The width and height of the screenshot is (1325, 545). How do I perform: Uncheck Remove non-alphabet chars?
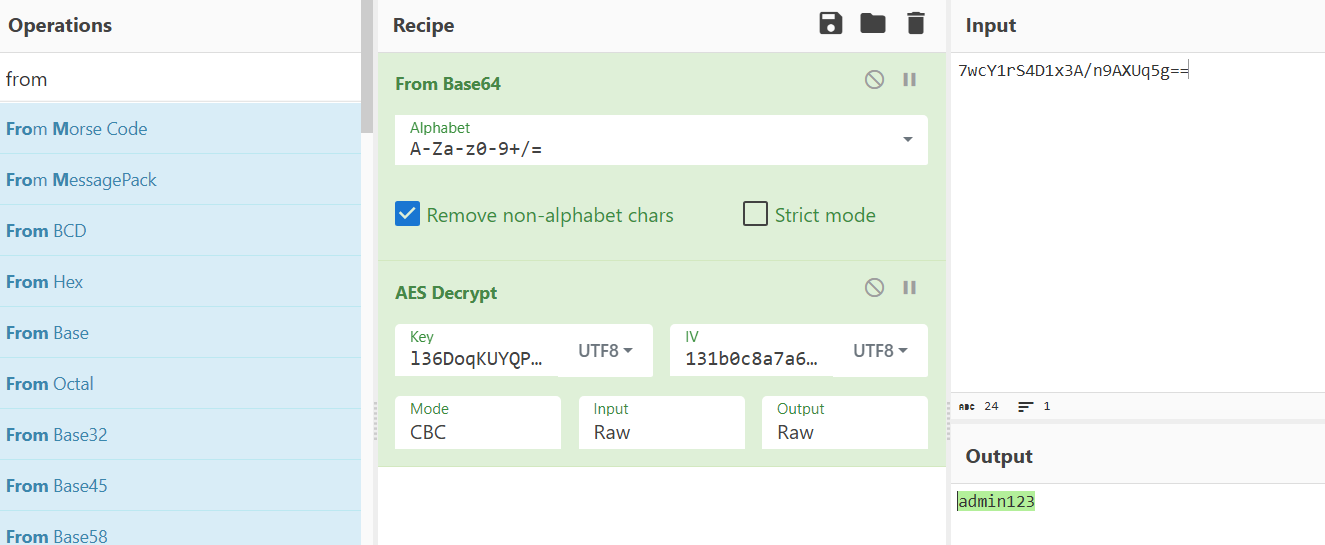(407, 214)
